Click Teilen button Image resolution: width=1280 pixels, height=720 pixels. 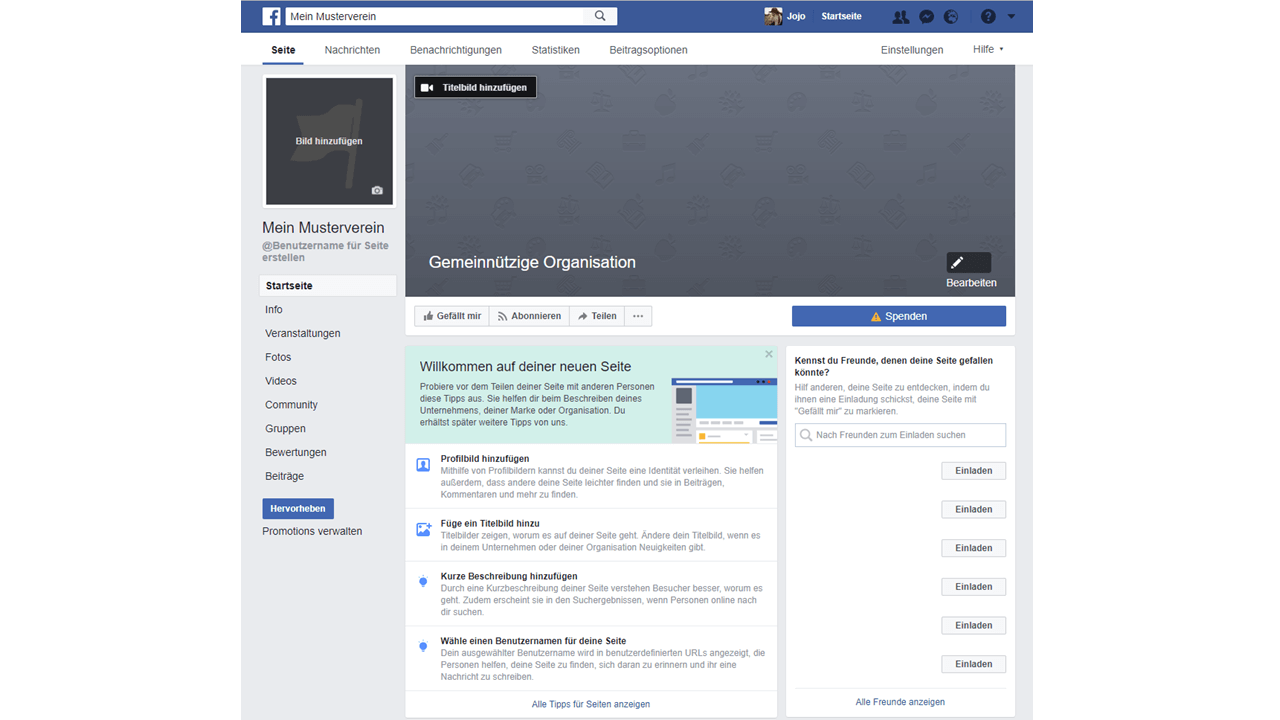coord(597,316)
